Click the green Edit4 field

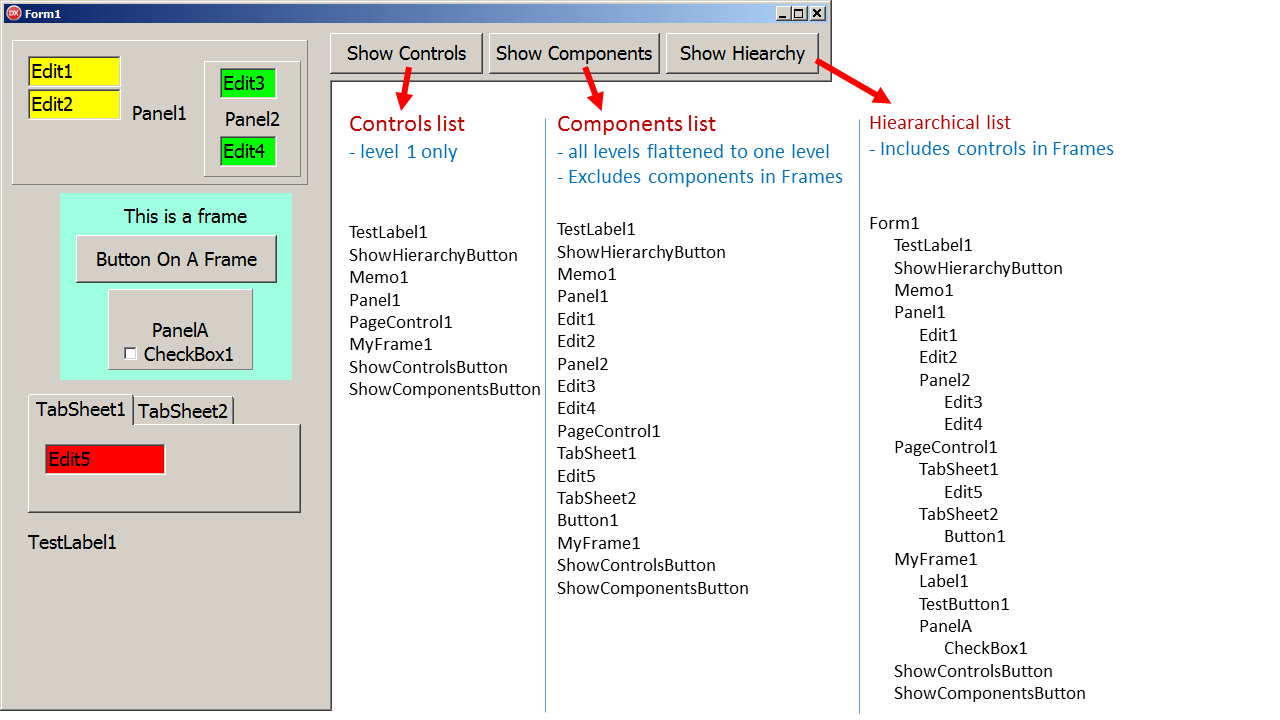[x=246, y=150]
